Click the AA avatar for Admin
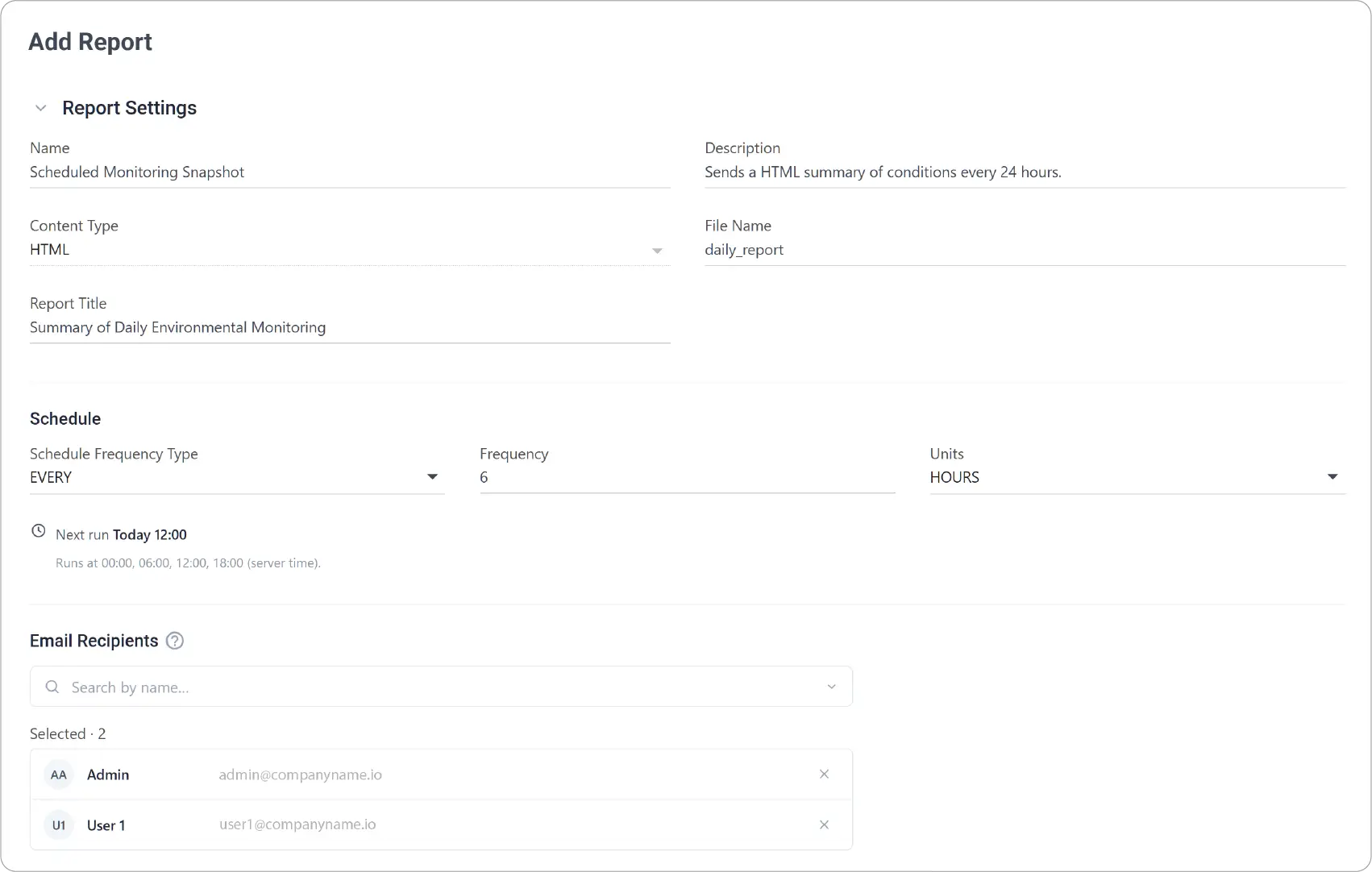1372x872 pixels. click(x=59, y=774)
